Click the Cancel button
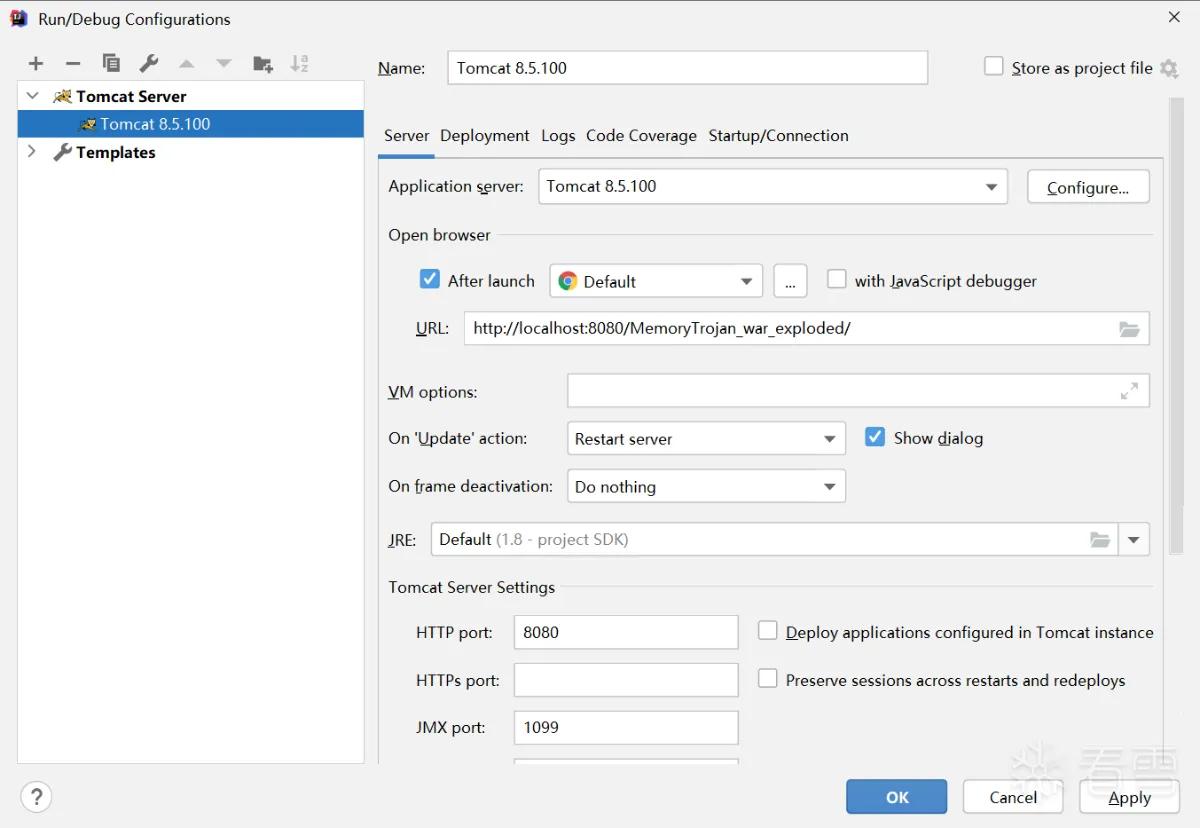This screenshot has width=1200, height=828. 1013,797
